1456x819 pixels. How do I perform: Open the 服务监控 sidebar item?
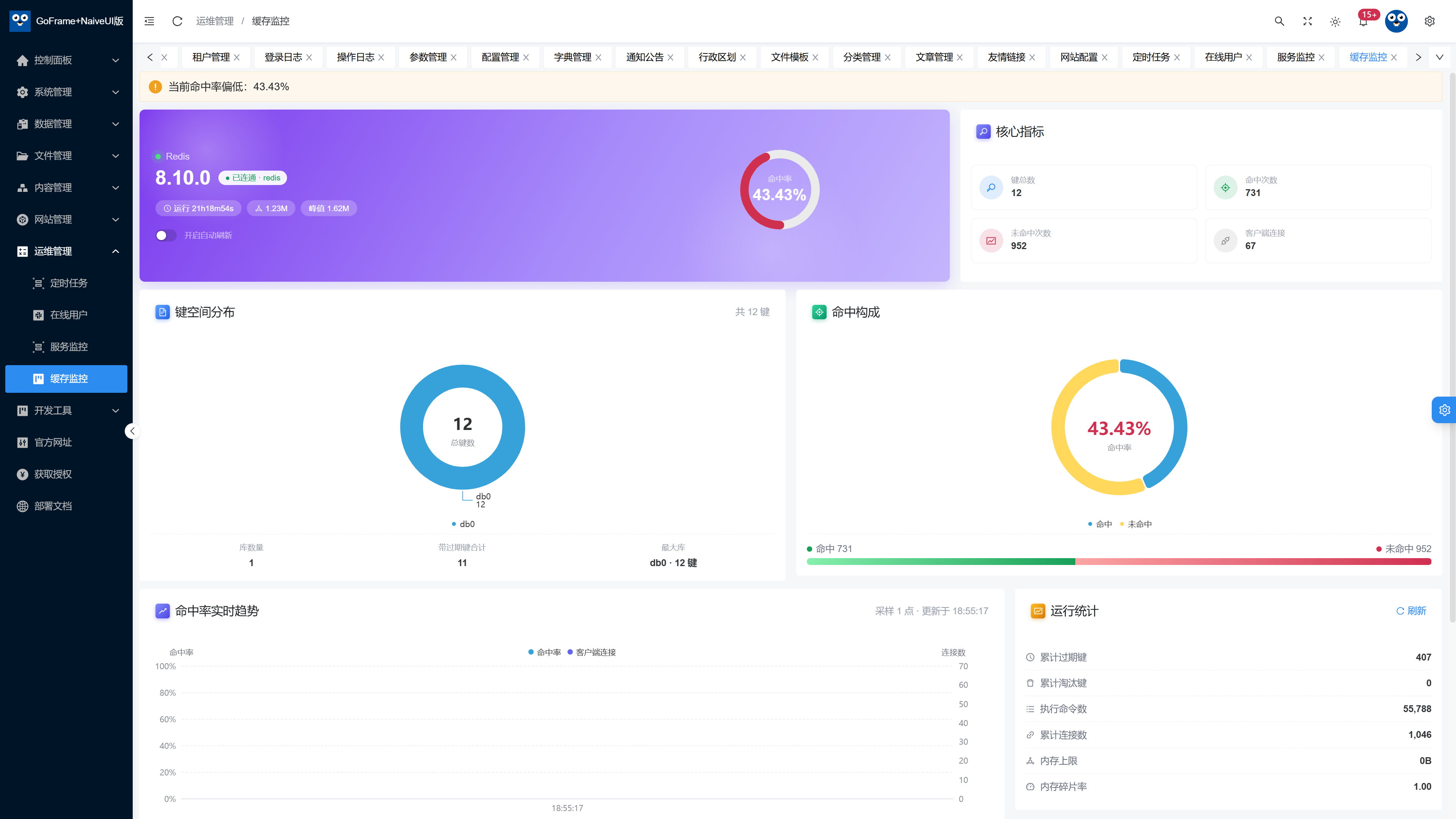tap(66, 347)
